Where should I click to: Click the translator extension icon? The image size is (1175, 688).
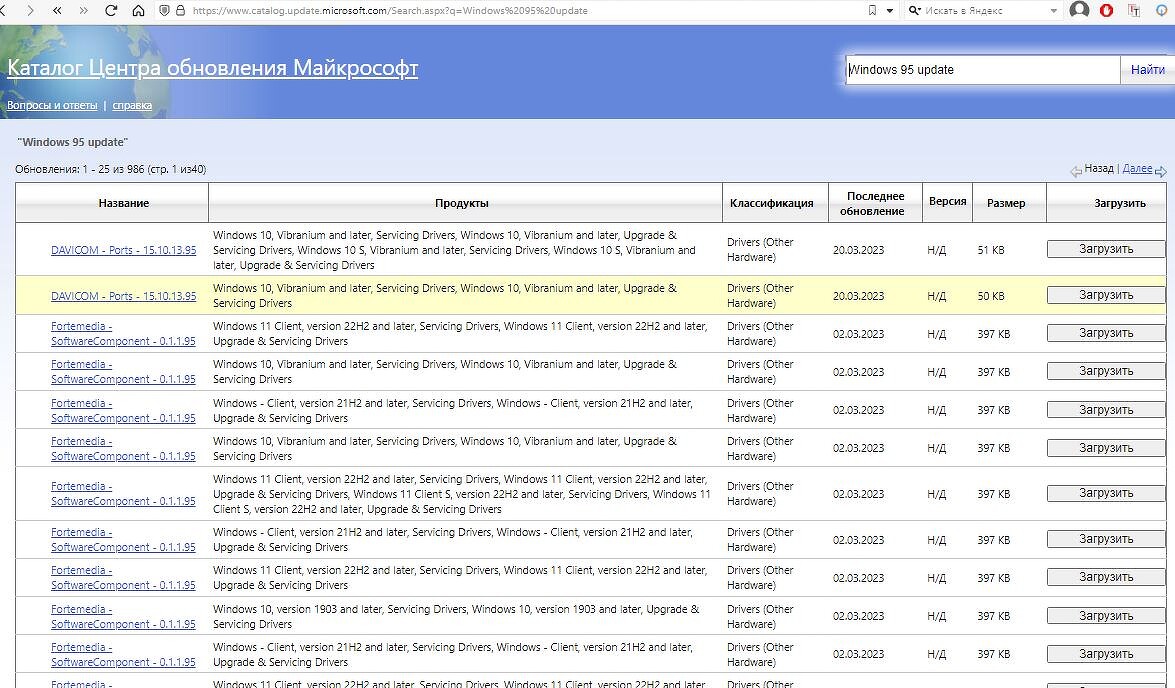[x=1134, y=10]
